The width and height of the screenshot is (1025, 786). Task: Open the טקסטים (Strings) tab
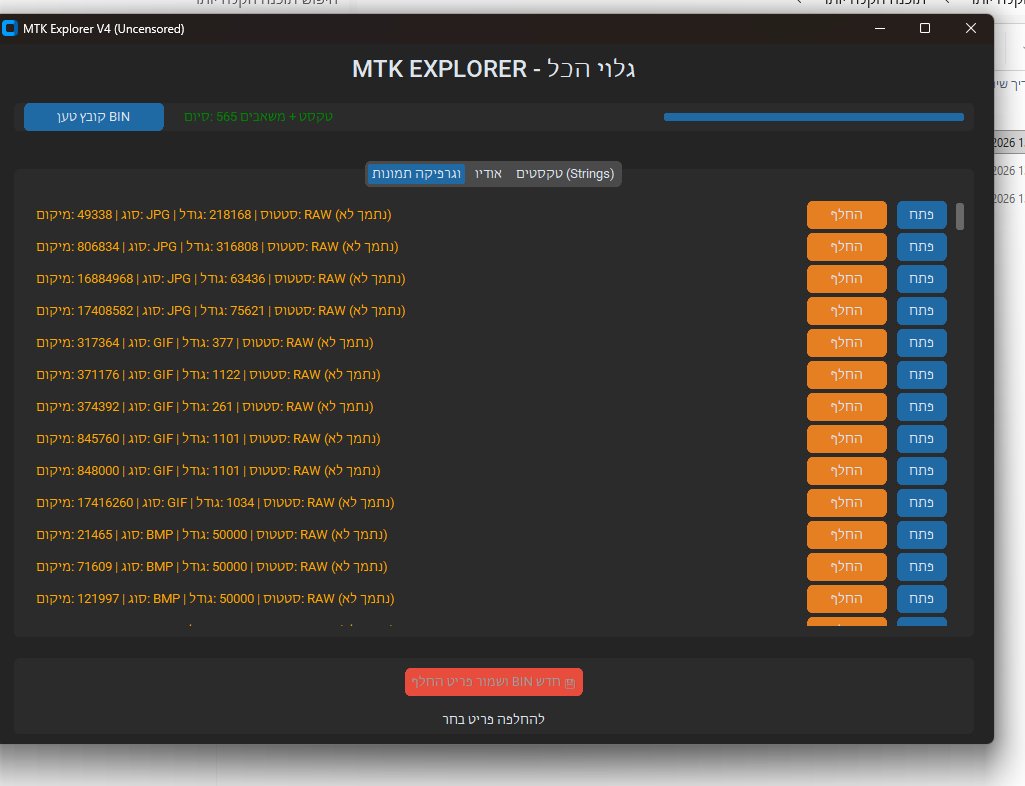click(565, 174)
